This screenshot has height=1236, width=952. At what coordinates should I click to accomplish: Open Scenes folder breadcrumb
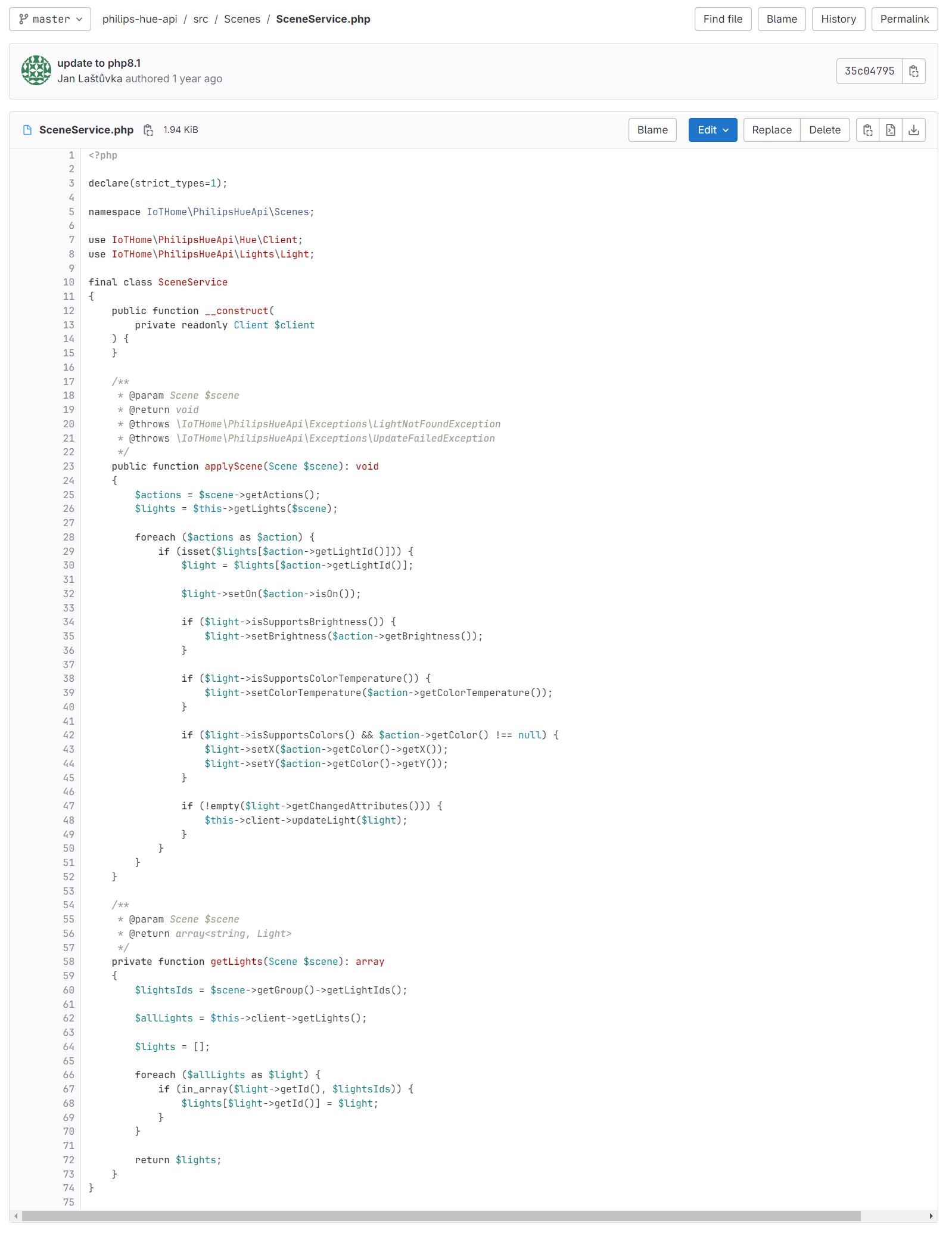242,19
